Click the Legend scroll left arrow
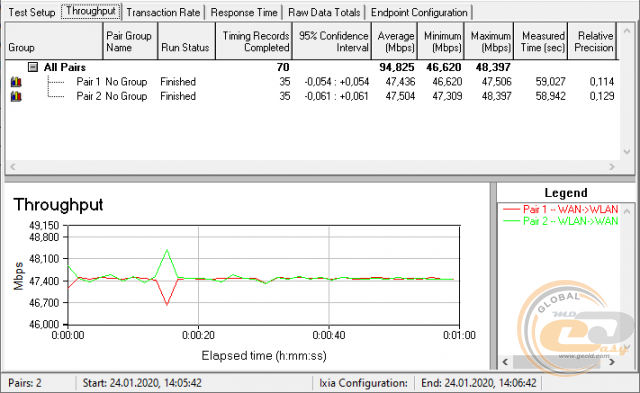The width and height of the screenshot is (640, 393). (x=505, y=362)
